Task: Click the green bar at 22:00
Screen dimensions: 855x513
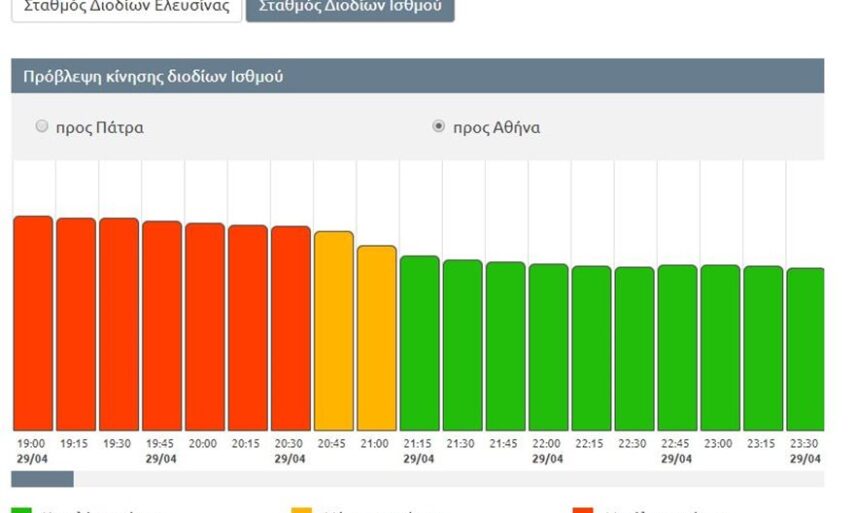Action: coord(549,347)
